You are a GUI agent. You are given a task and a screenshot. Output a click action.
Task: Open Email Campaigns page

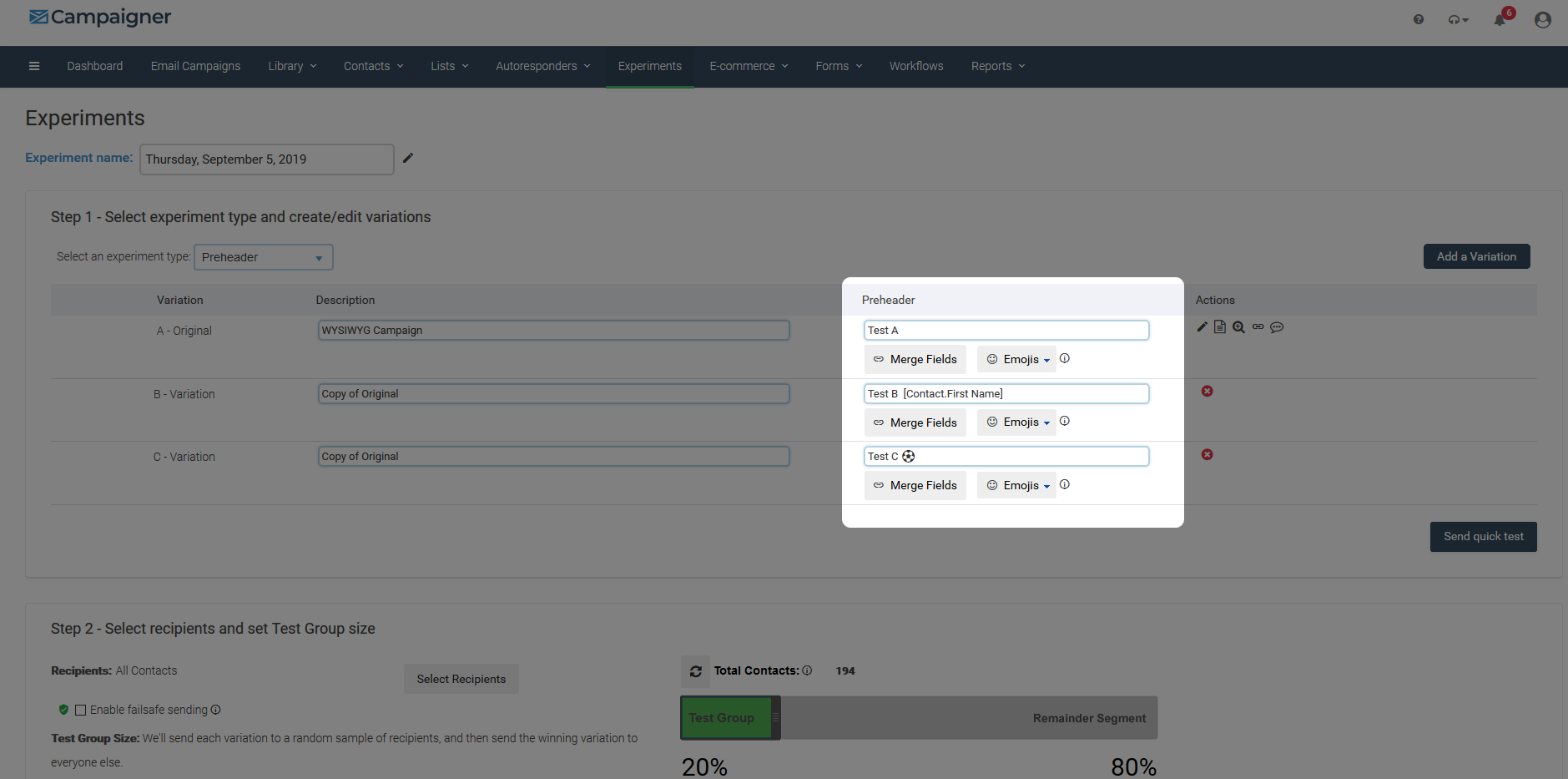[195, 66]
